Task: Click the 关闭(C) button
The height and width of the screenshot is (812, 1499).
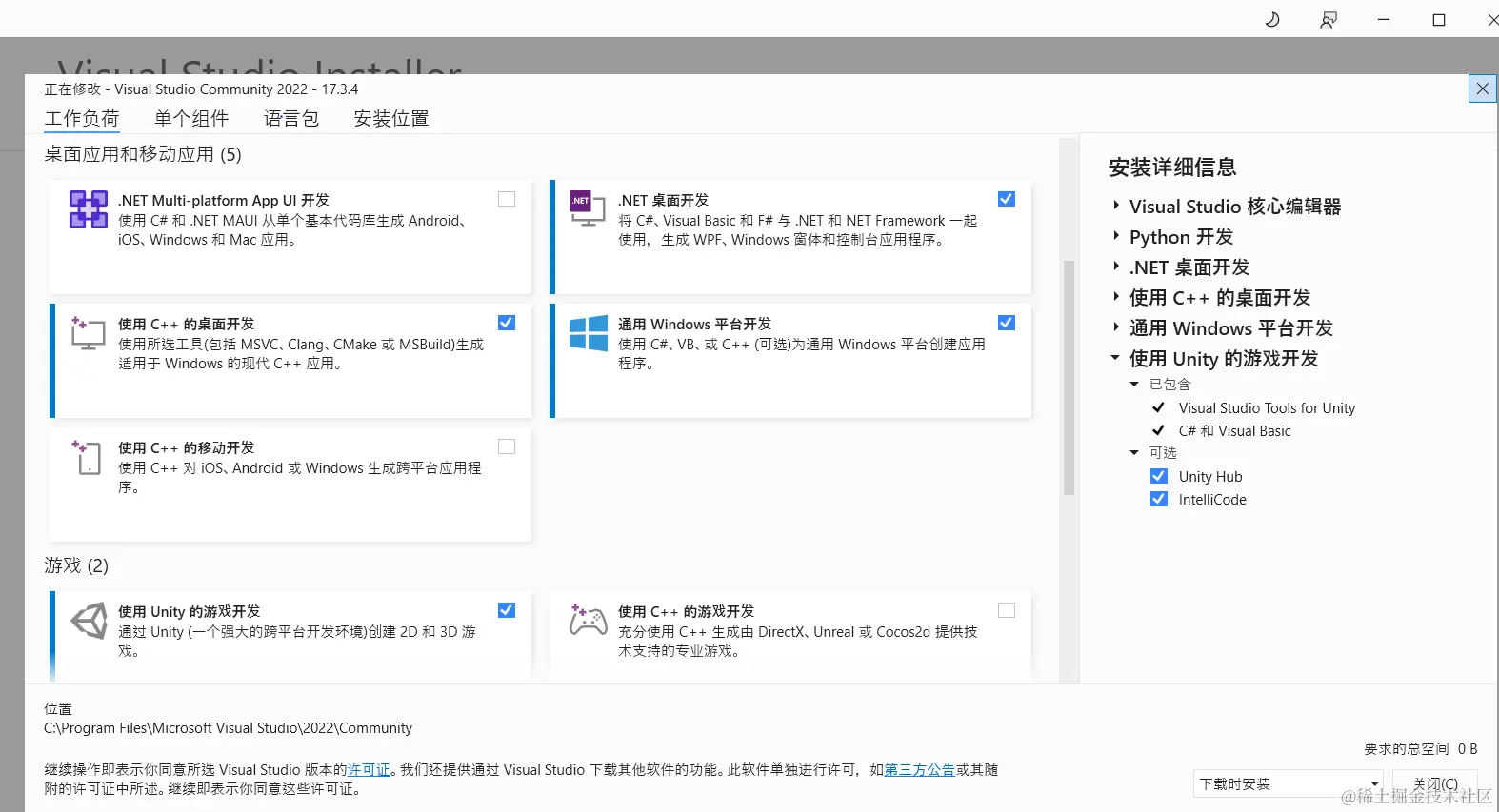Action: [1435, 783]
